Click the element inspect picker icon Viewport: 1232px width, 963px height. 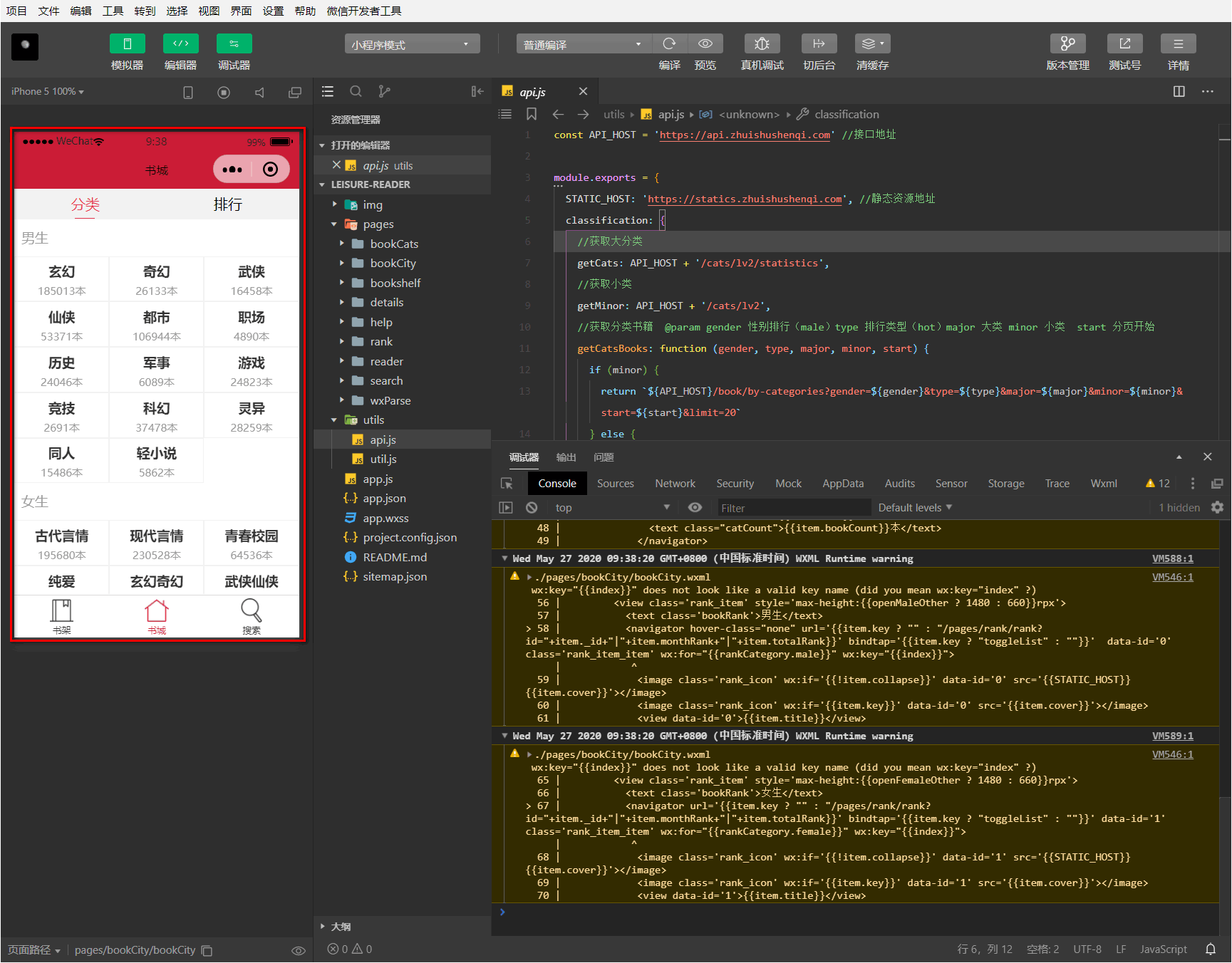(x=507, y=484)
